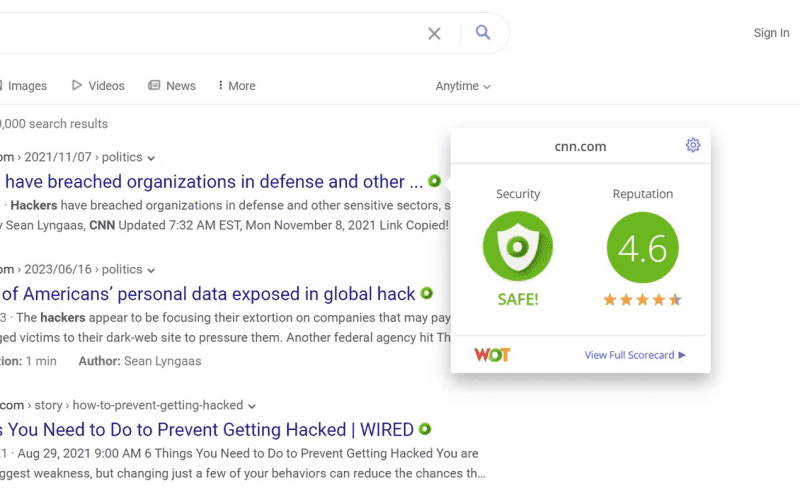The height and width of the screenshot is (500, 800).
Task: Click the green 4.6 reputation circle
Action: point(643,248)
